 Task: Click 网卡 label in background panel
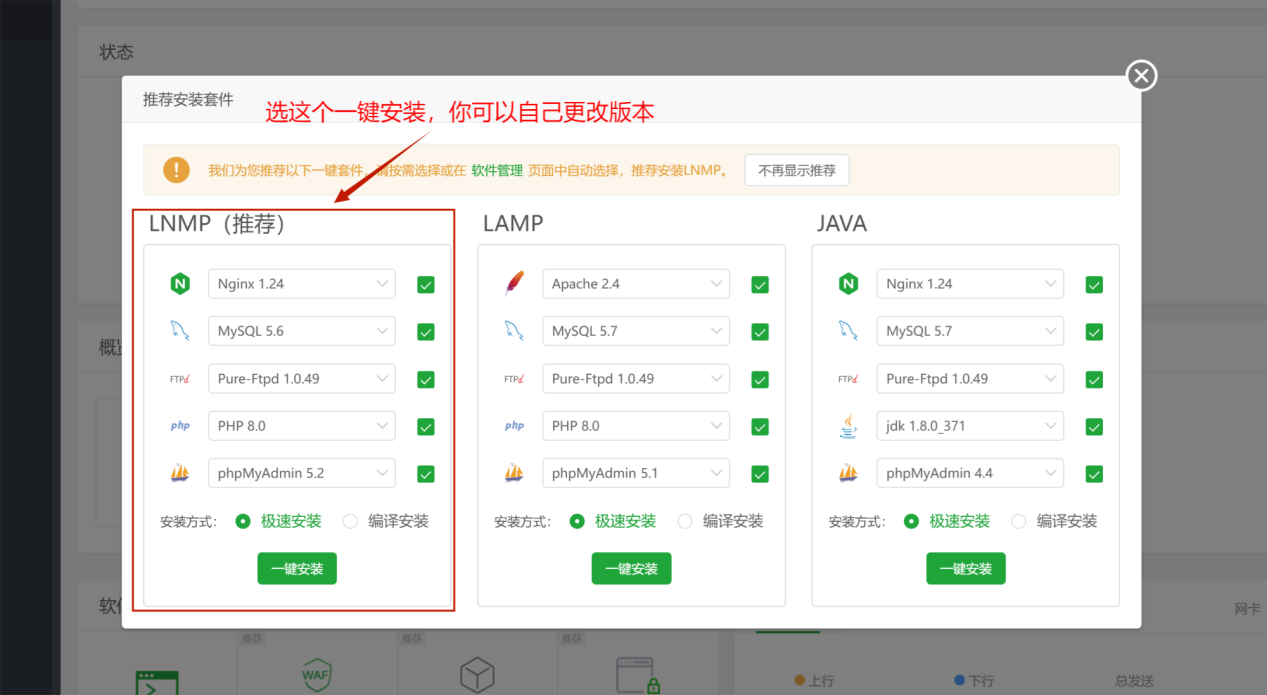pyautogui.click(x=1248, y=608)
